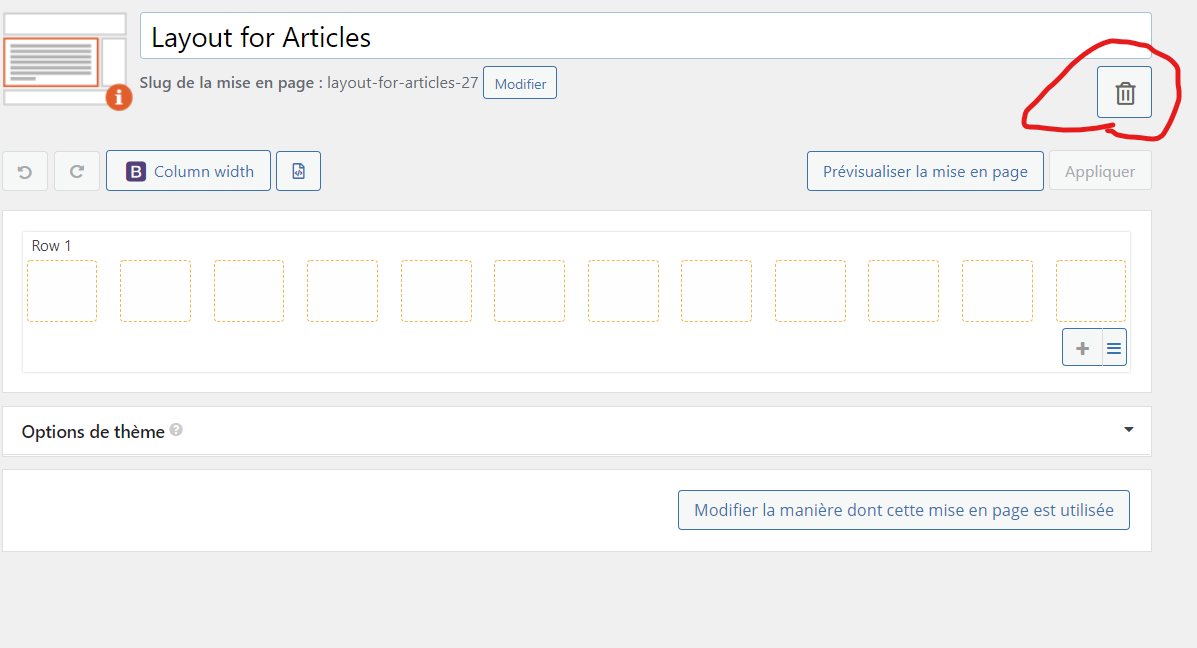The image size is (1197, 648).
Task: Open the code file icon button
Action: [298, 171]
